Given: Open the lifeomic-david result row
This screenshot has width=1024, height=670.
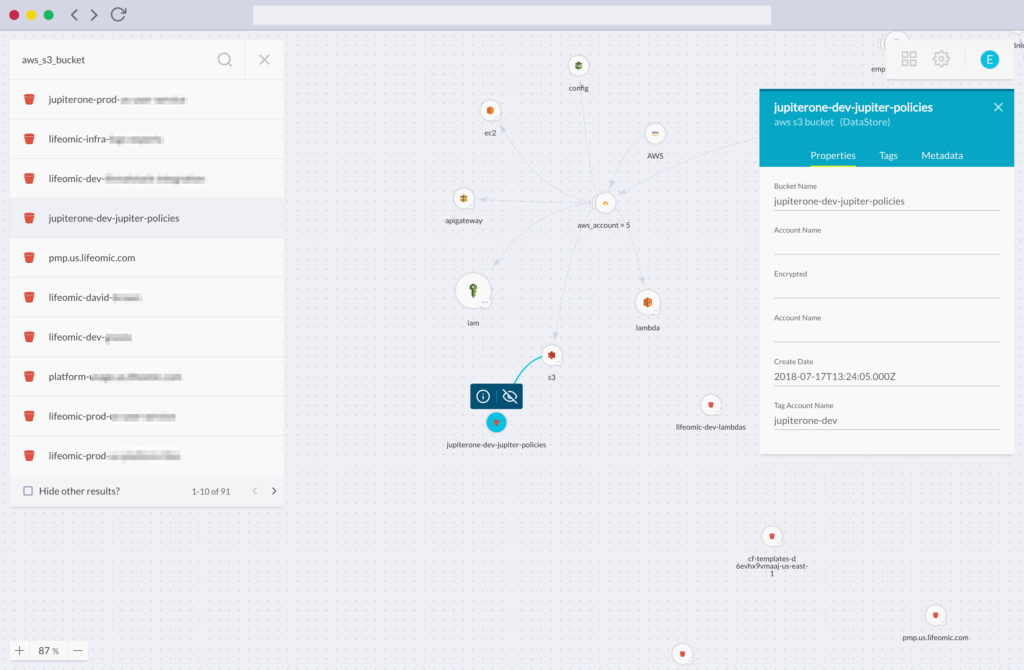Looking at the screenshot, I should 147,297.
